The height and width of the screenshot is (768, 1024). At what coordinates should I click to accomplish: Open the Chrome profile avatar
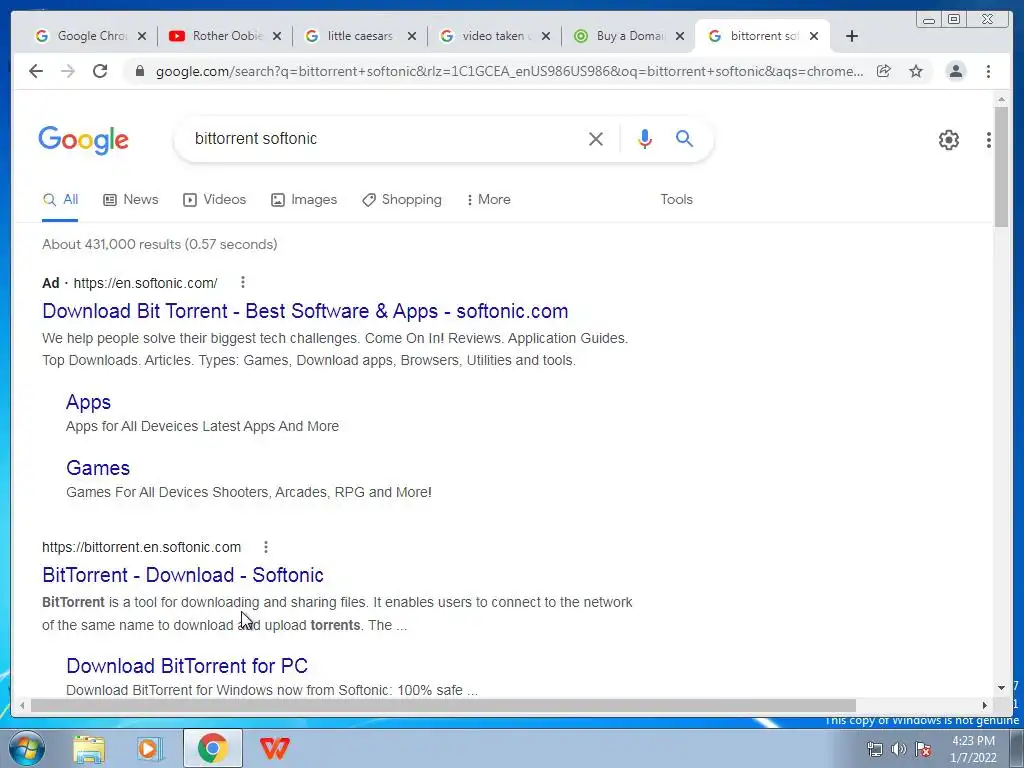[956, 71]
